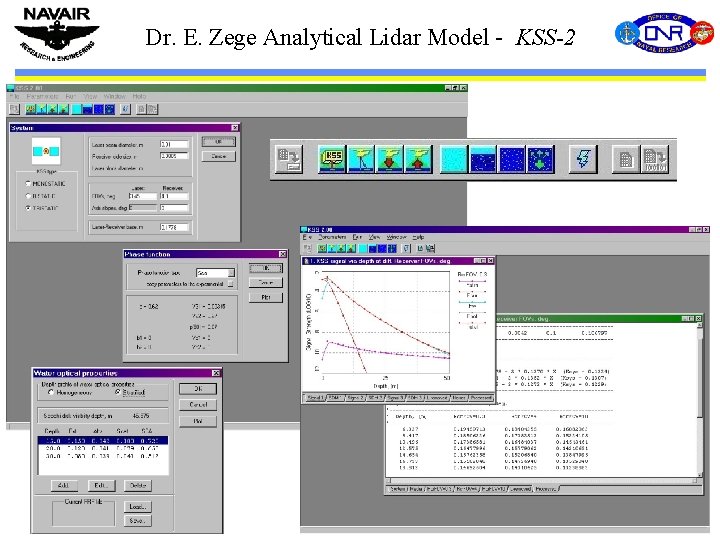
Task: Click the Laser-Receiver base input field
Action: click(x=174, y=227)
